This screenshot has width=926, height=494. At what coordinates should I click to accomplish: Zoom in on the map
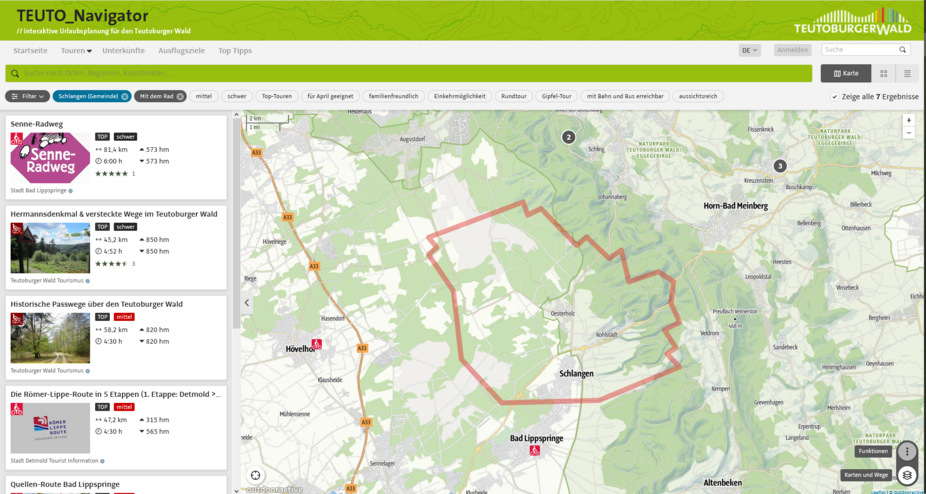(x=908, y=120)
